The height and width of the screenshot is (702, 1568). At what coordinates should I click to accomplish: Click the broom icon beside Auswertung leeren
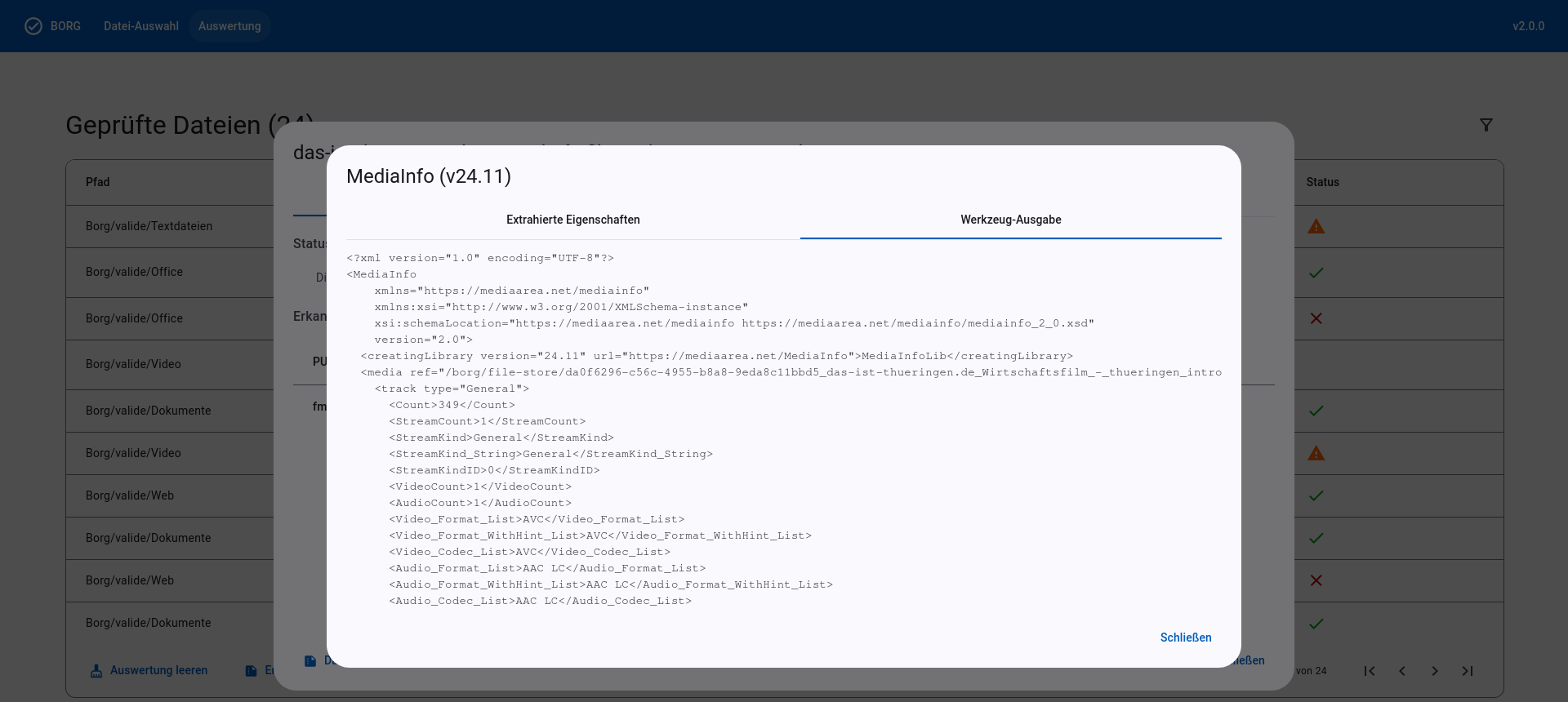coord(96,671)
